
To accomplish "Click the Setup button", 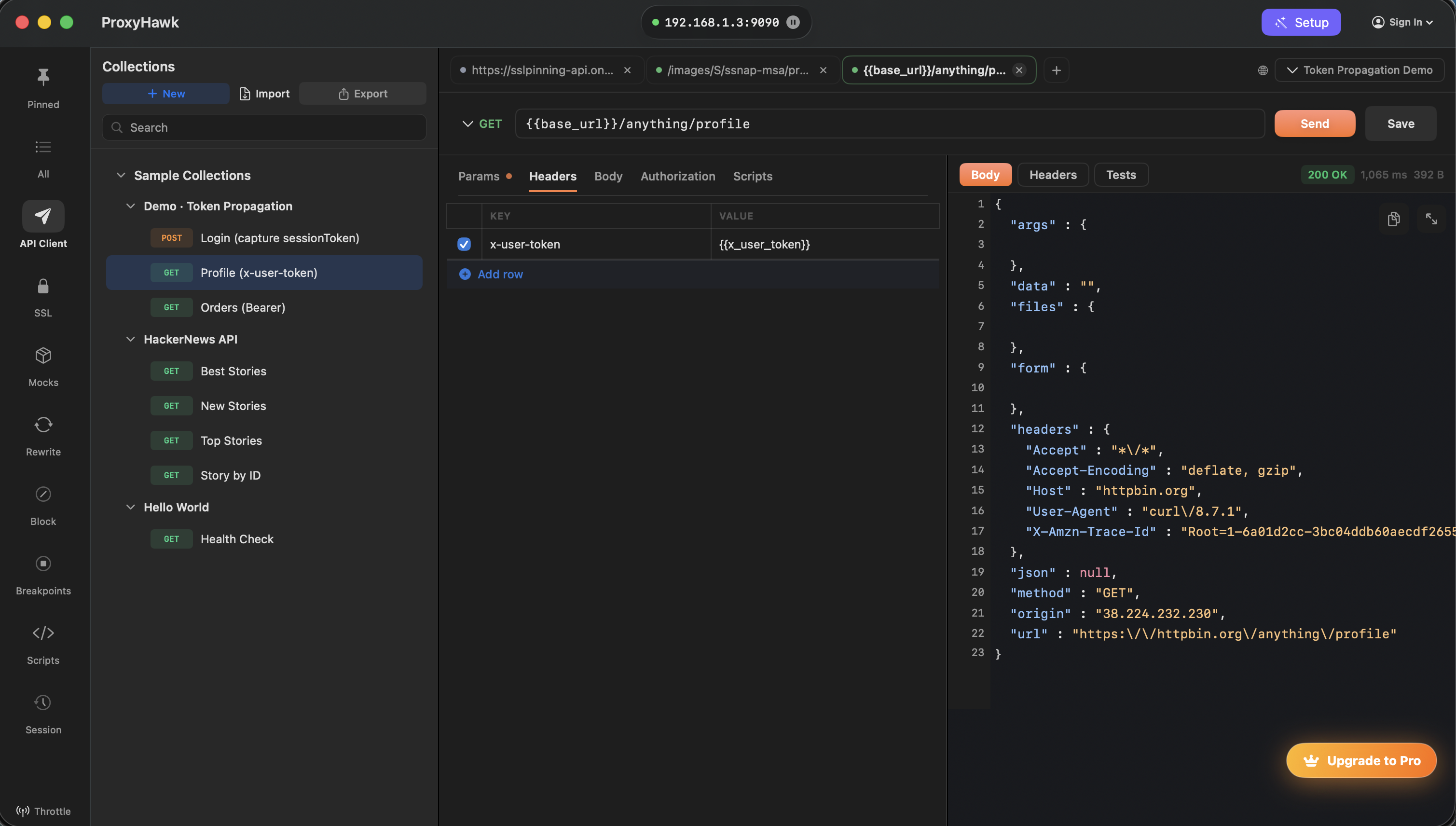I will click(x=1301, y=22).
